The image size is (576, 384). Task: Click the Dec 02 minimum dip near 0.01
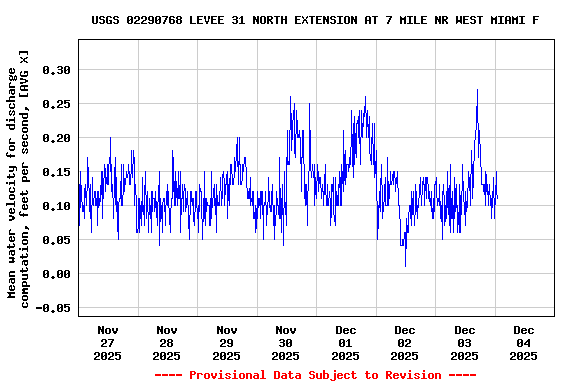coord(405,266)
